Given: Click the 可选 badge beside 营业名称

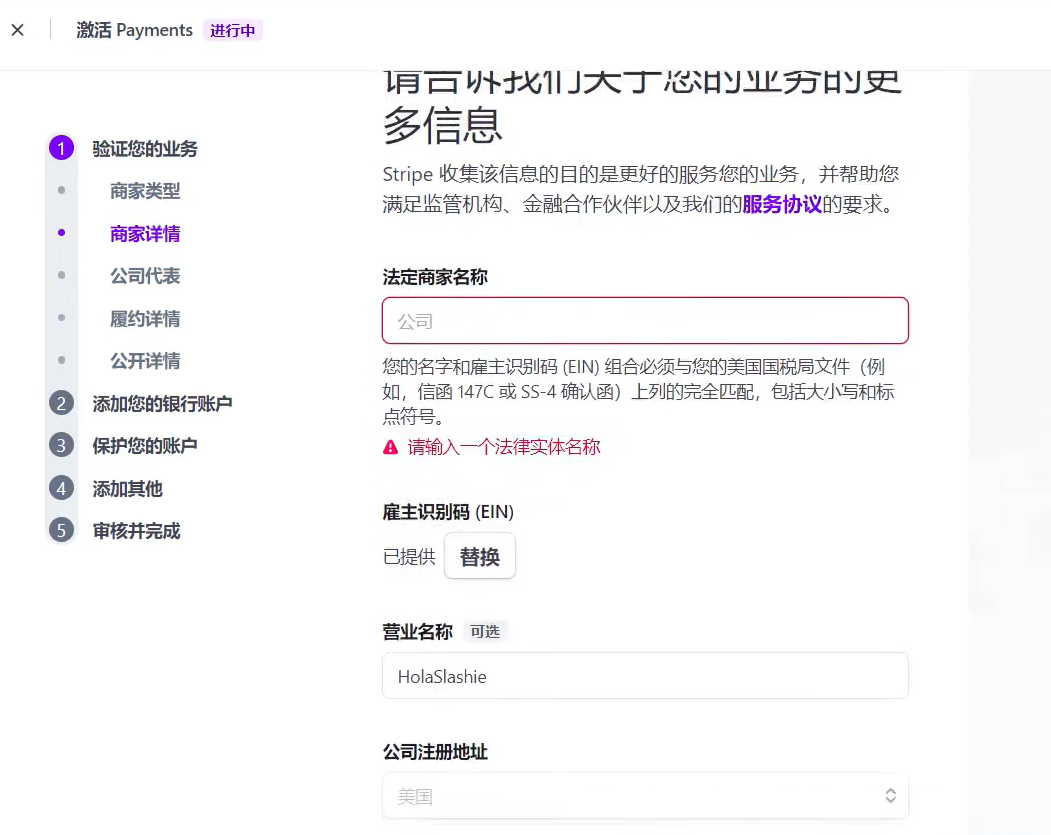Looking at the screenshot, I should (484, 631).
